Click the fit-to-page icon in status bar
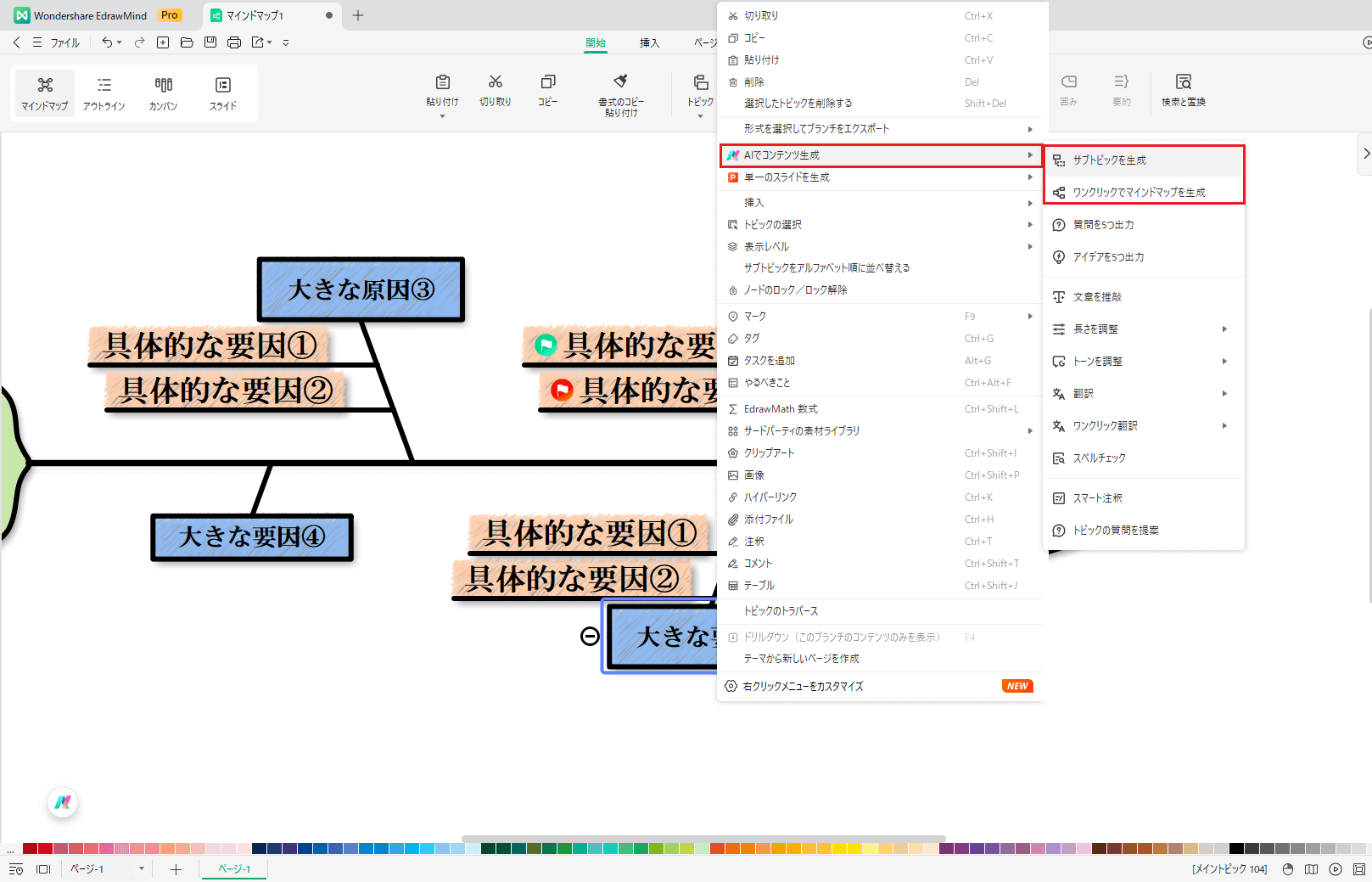This screenshot has width=1372, height=882. click(x=1358, y=869)
